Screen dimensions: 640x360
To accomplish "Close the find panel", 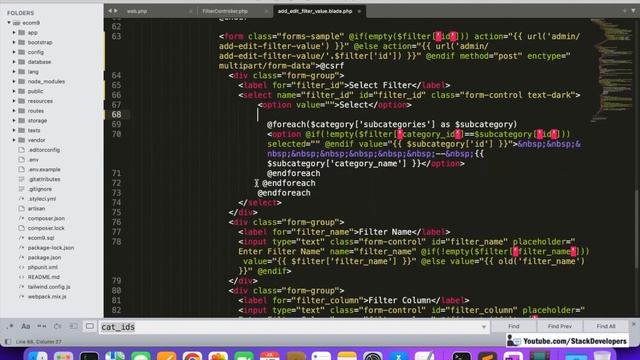I will pos(633,324).
